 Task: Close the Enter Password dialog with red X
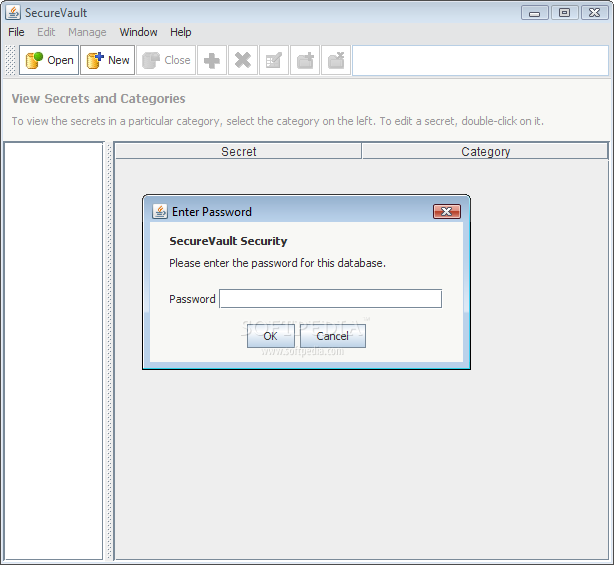point(447,211)
